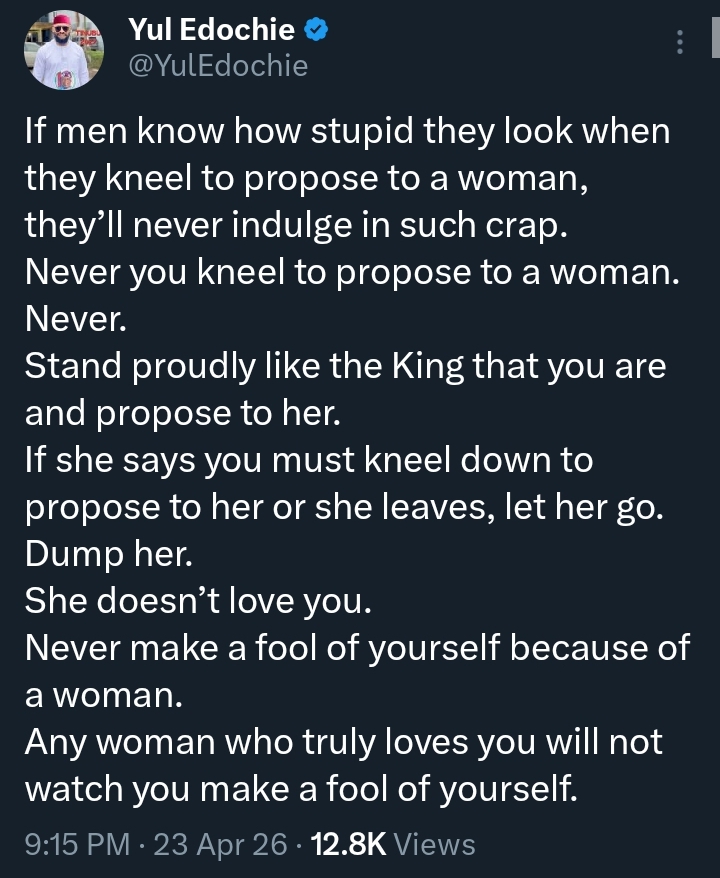The image size is (720, 878).
Task: Click the final line "watch you make a fool"
Action: pyautogui.click(x=301, y=789)
